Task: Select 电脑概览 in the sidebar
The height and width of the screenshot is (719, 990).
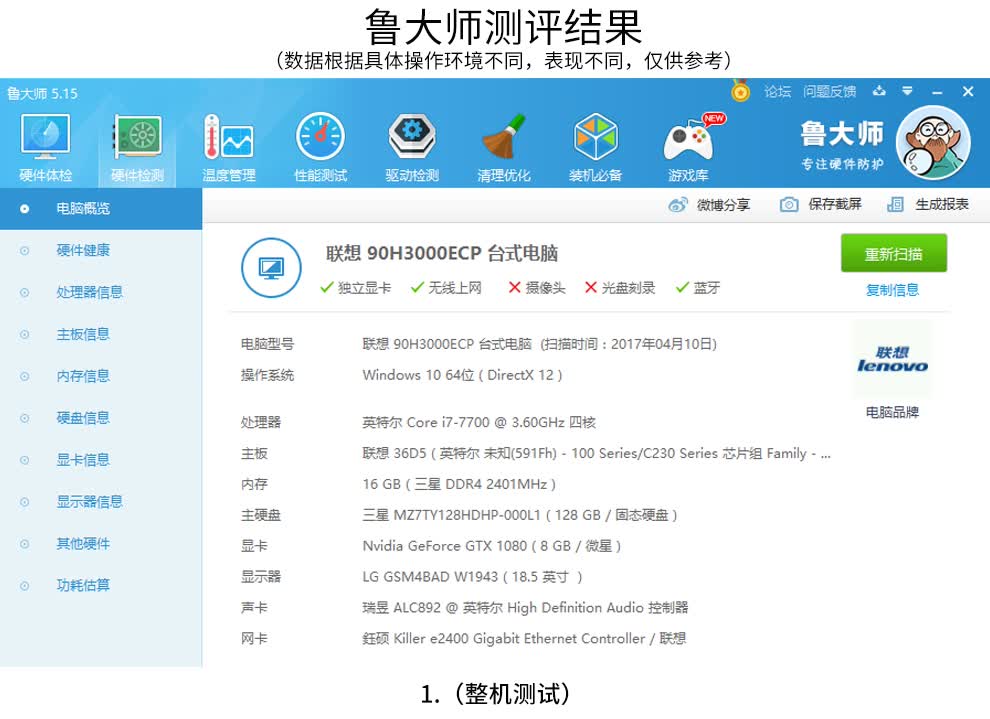Action: (x=101, y=208)
